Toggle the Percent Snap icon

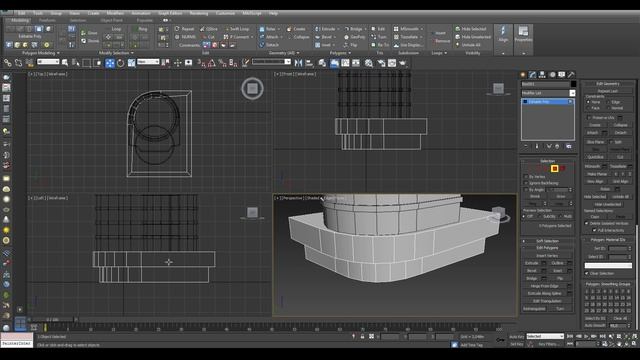click(222, 63)
